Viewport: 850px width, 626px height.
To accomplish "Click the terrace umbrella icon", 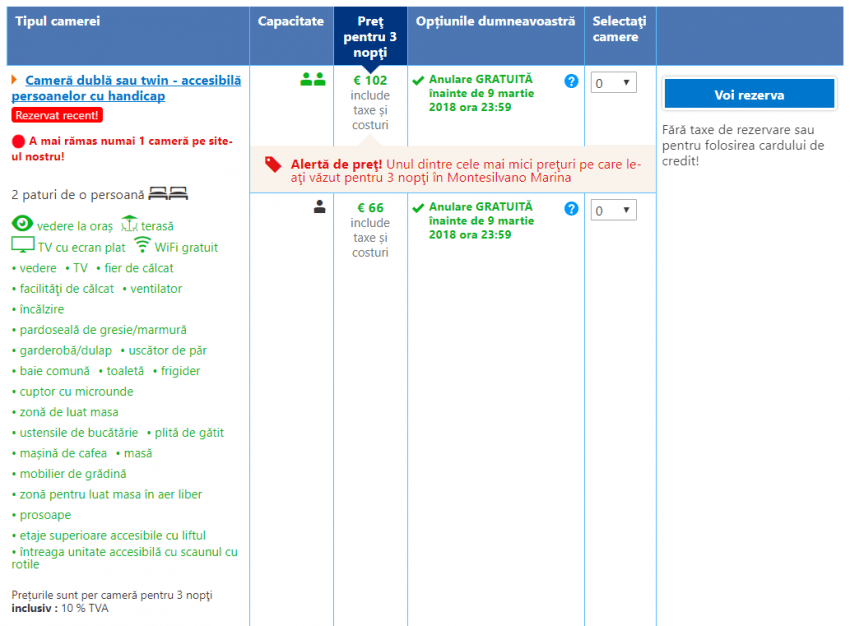I will pos(129,224).
